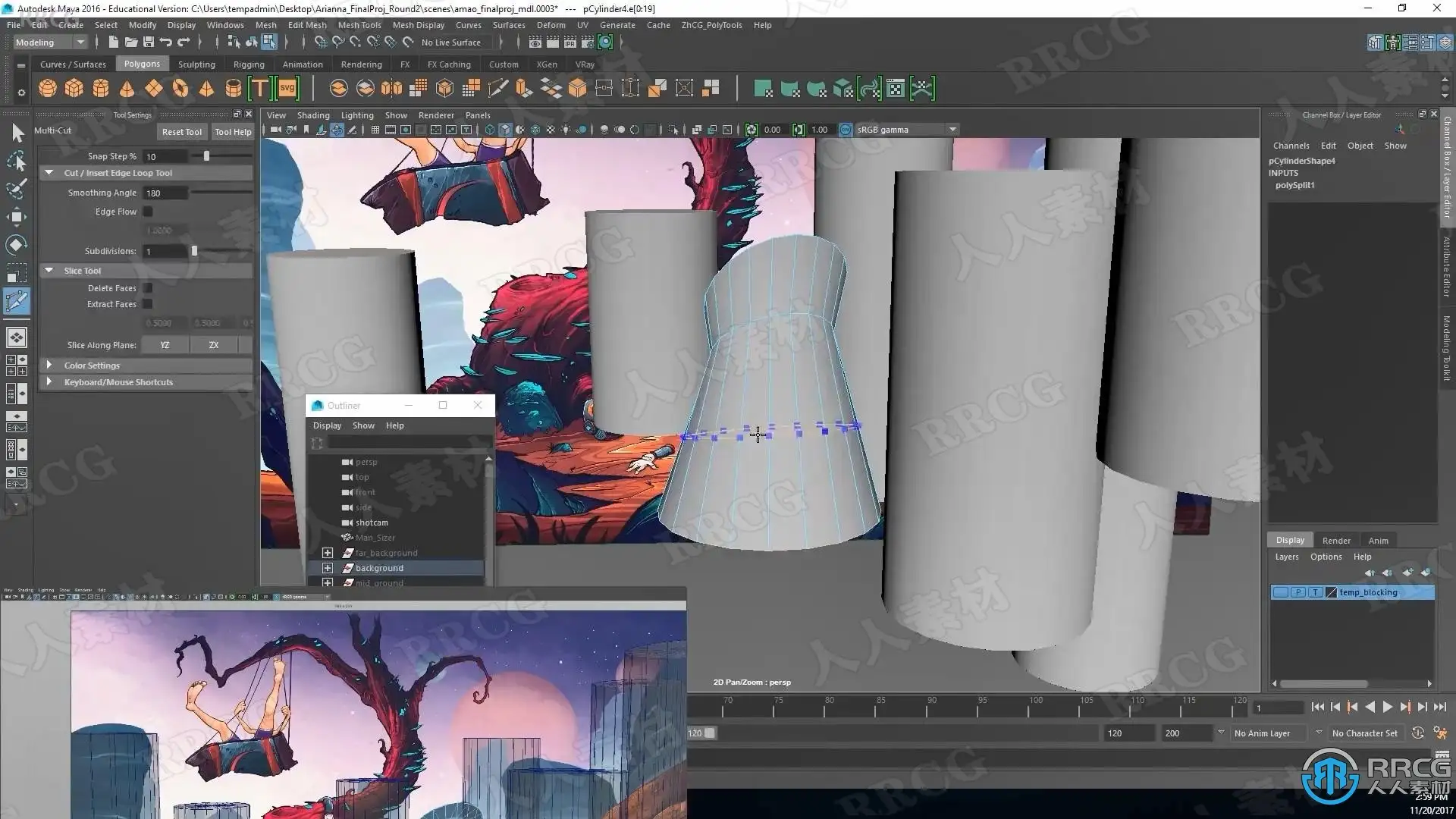Expand the background node in Outliner

328,568
